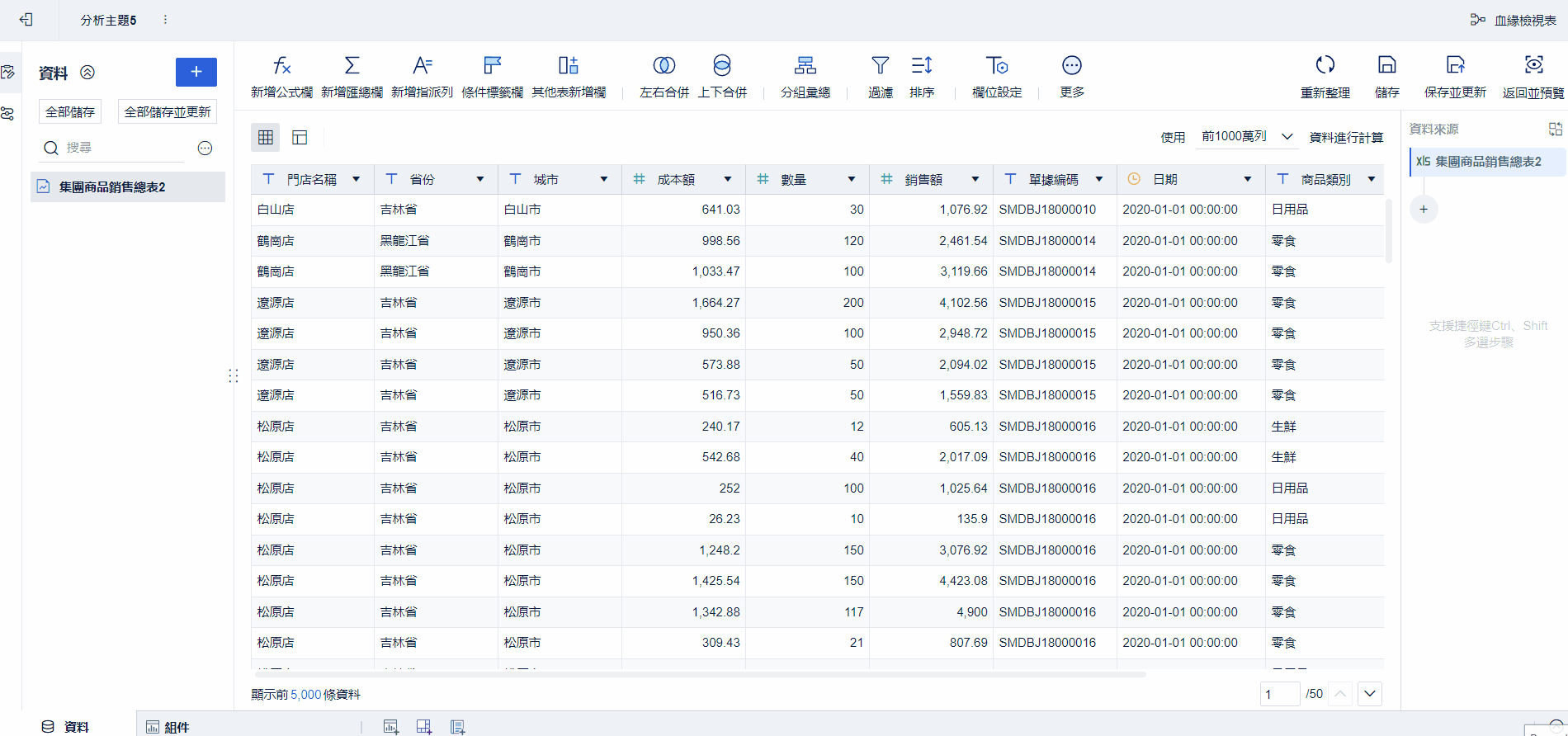Open the 前1000萬列 row limit dropdown
The height and width of the screenshot is (736, 1568).
(1246, 136)
